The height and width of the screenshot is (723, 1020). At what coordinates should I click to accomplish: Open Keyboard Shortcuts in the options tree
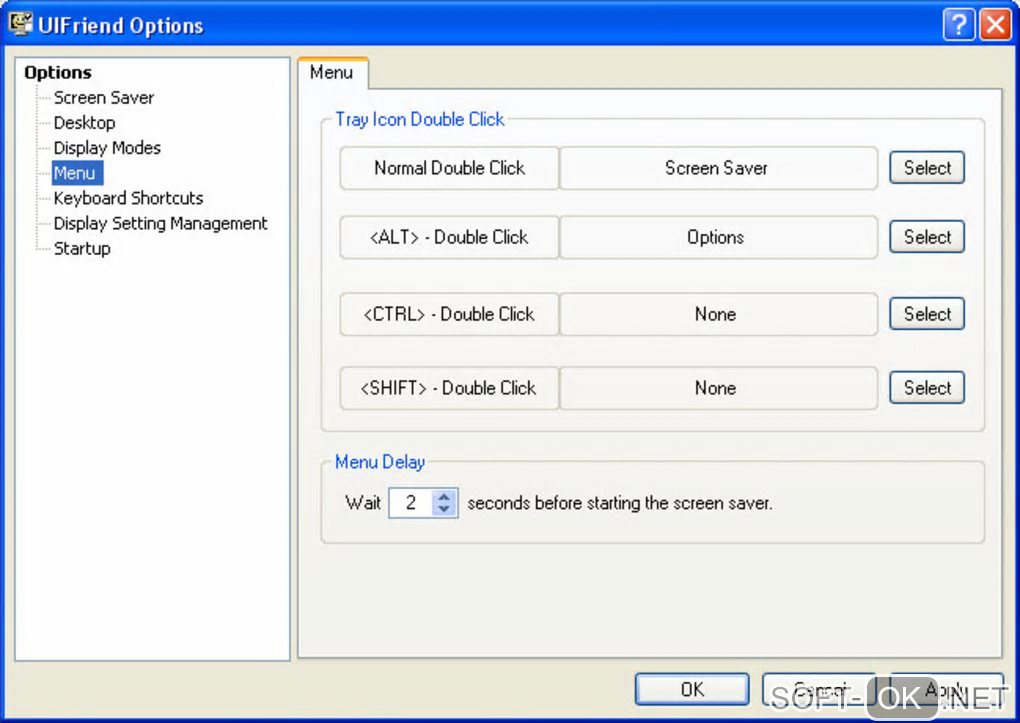click(x=128, y=198)
